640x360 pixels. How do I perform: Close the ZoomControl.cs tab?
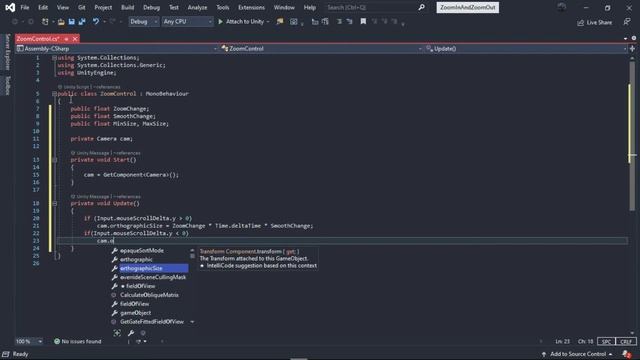click(x=75, y=39)
